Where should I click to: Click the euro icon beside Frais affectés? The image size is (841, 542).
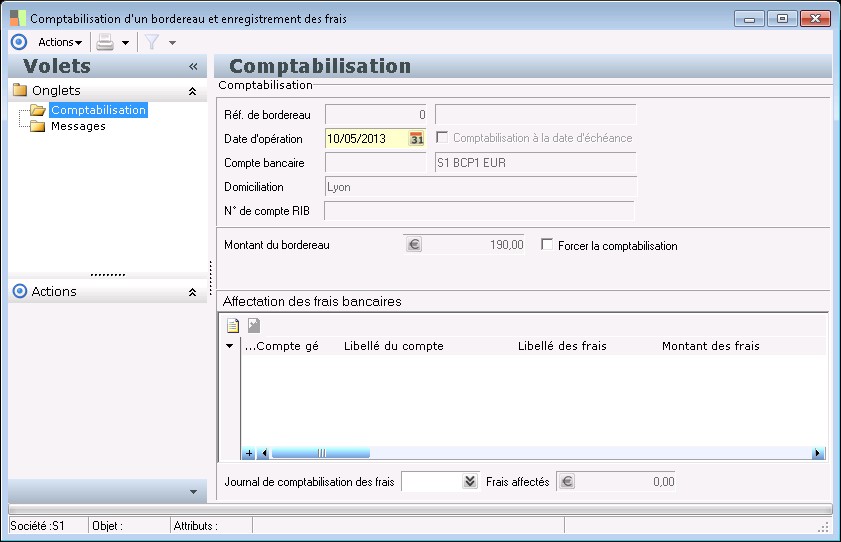tap(566, 481)
